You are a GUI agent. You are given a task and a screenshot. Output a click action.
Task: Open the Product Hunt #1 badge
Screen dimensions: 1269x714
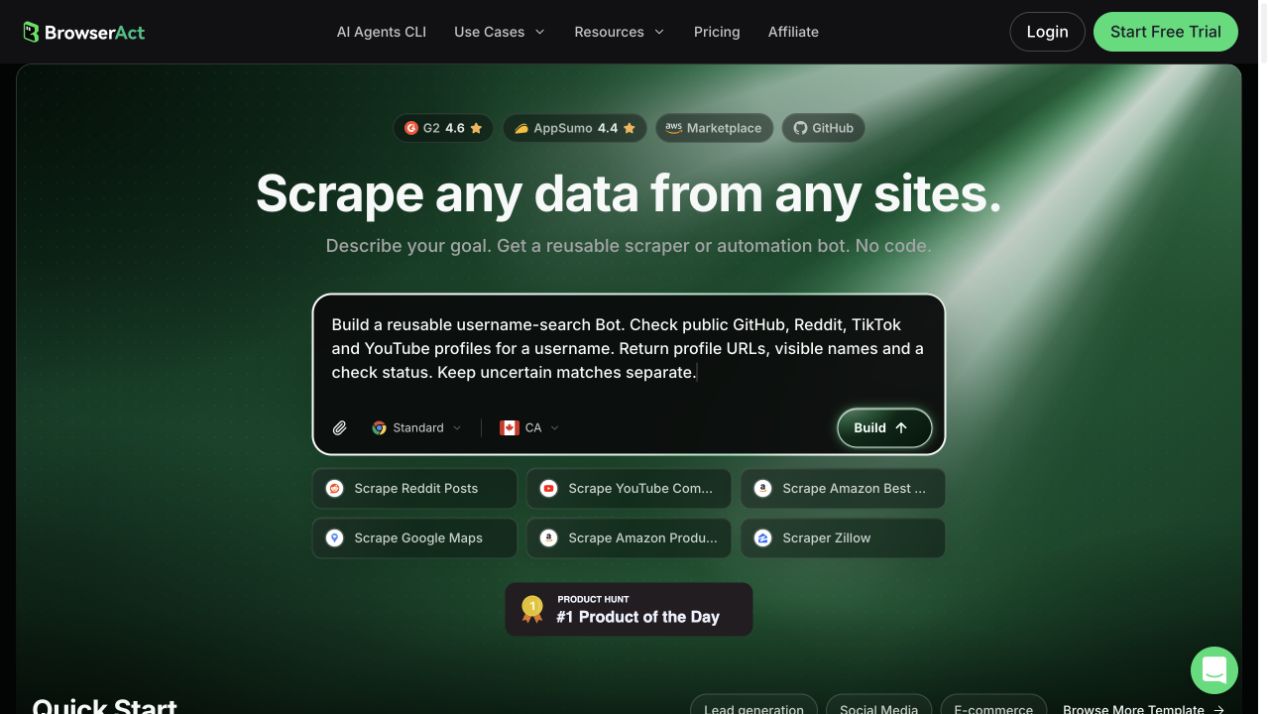[x=629, y=609]
